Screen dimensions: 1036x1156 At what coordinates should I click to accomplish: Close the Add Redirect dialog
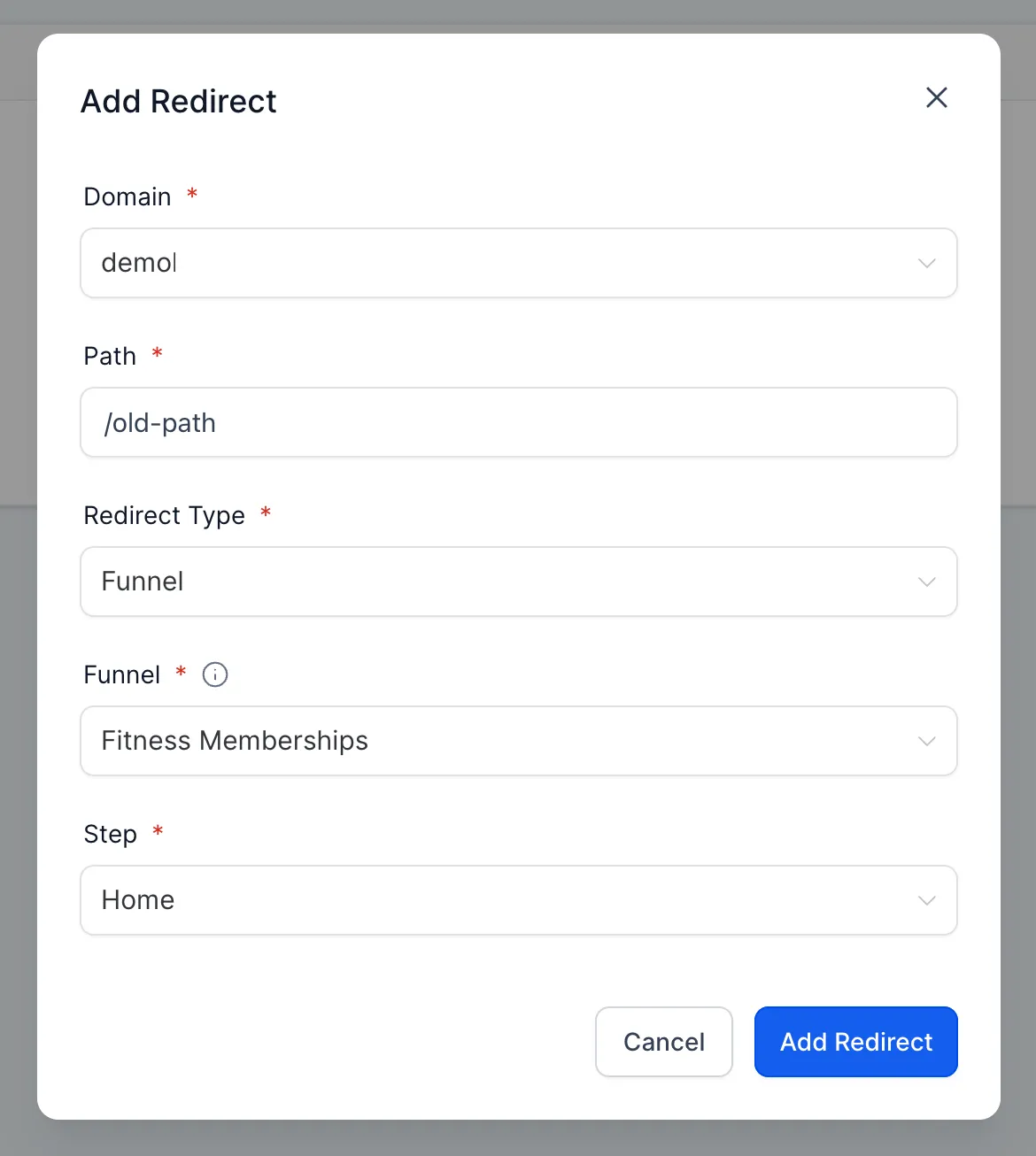pos(936,97)
